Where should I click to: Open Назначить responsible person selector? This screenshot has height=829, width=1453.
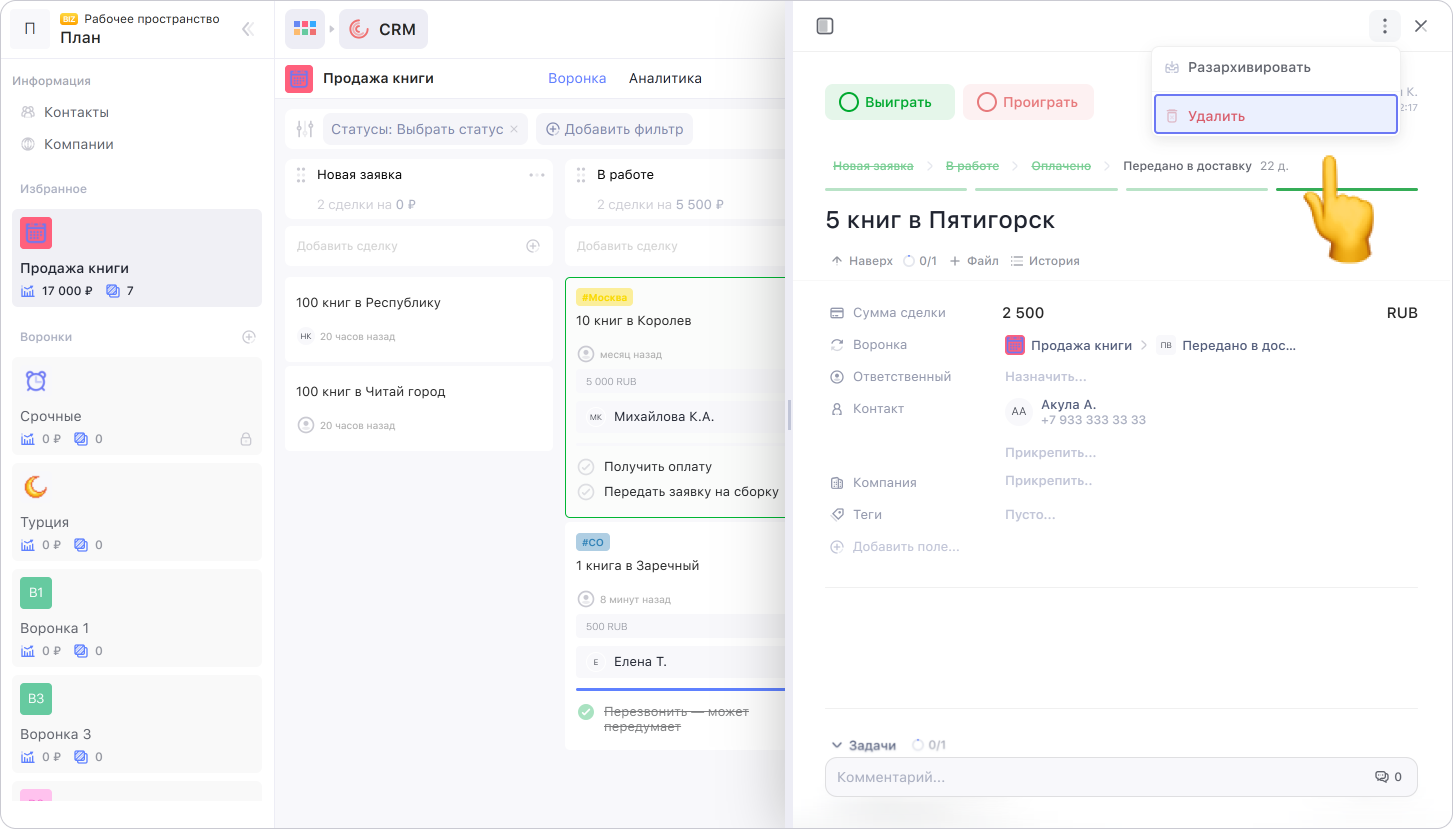point(1045,377)
